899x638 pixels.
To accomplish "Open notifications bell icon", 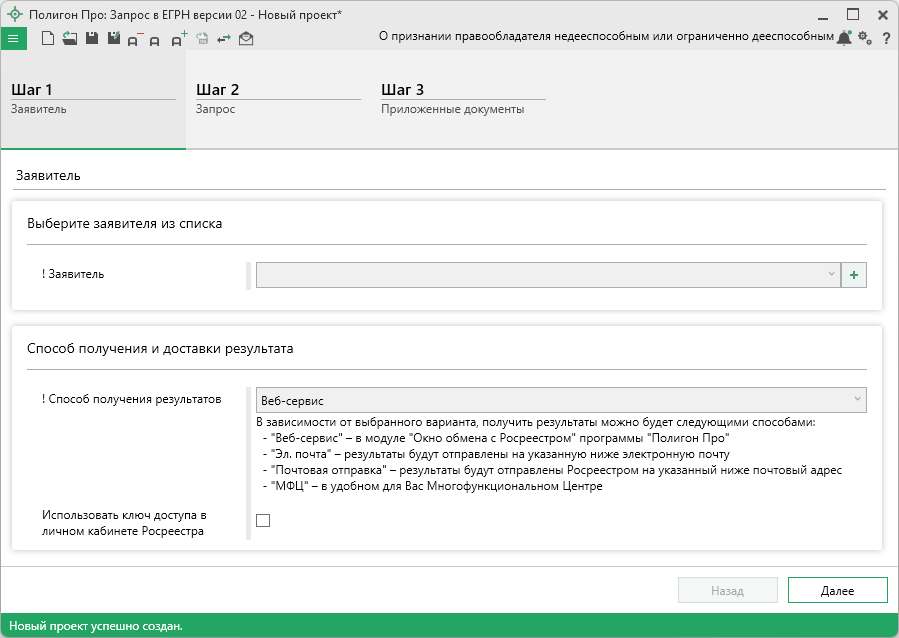I will tap(844, 38).
